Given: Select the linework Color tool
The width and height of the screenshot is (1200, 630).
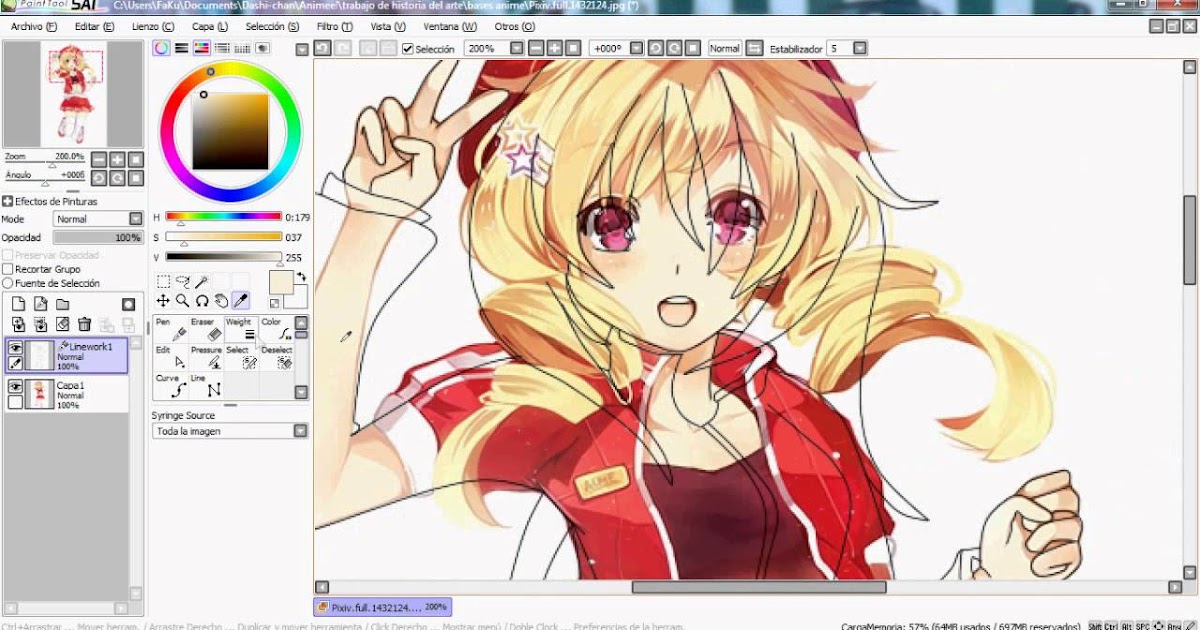Looking at the screenshot, I should [276, 329].
